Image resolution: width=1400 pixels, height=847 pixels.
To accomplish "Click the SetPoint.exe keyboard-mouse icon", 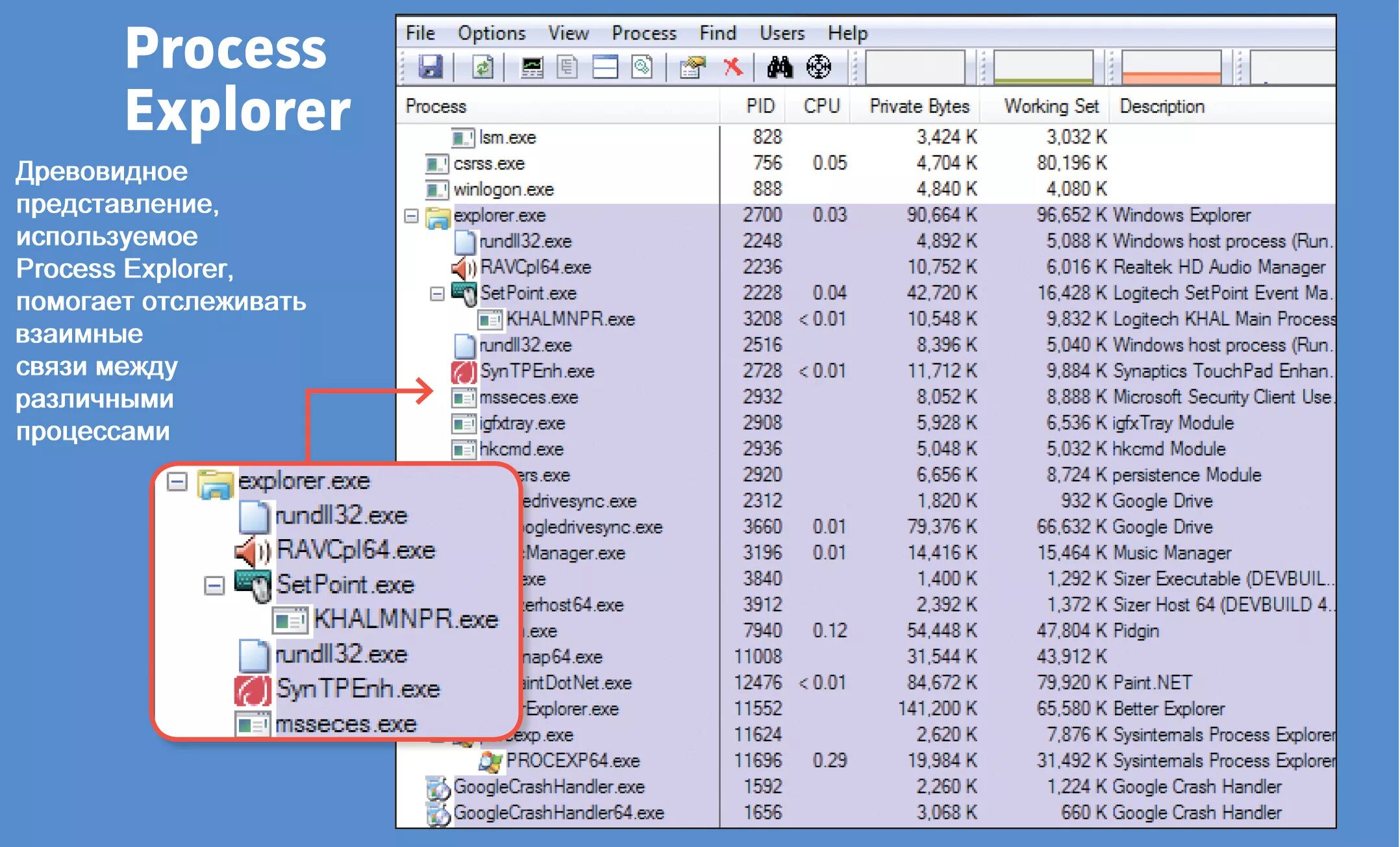I will tap(464, 294).
